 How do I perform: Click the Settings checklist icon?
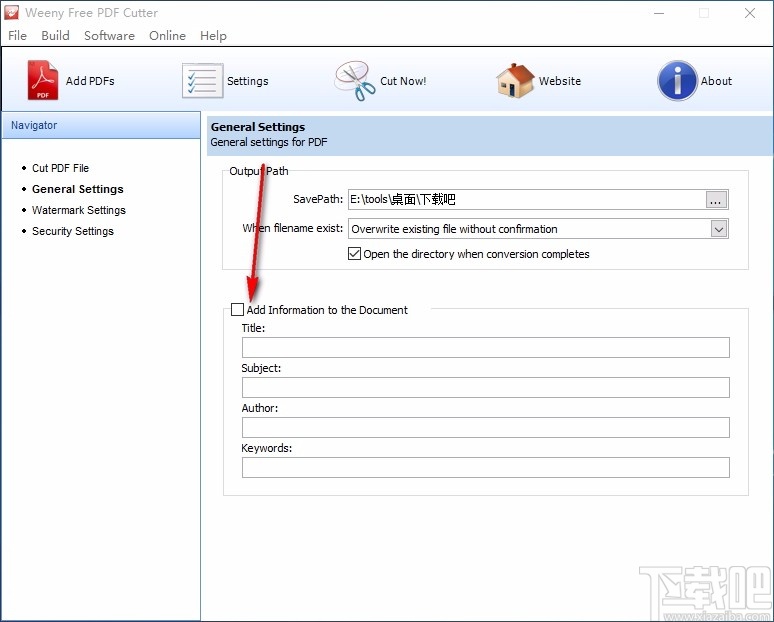click(202, 80)
